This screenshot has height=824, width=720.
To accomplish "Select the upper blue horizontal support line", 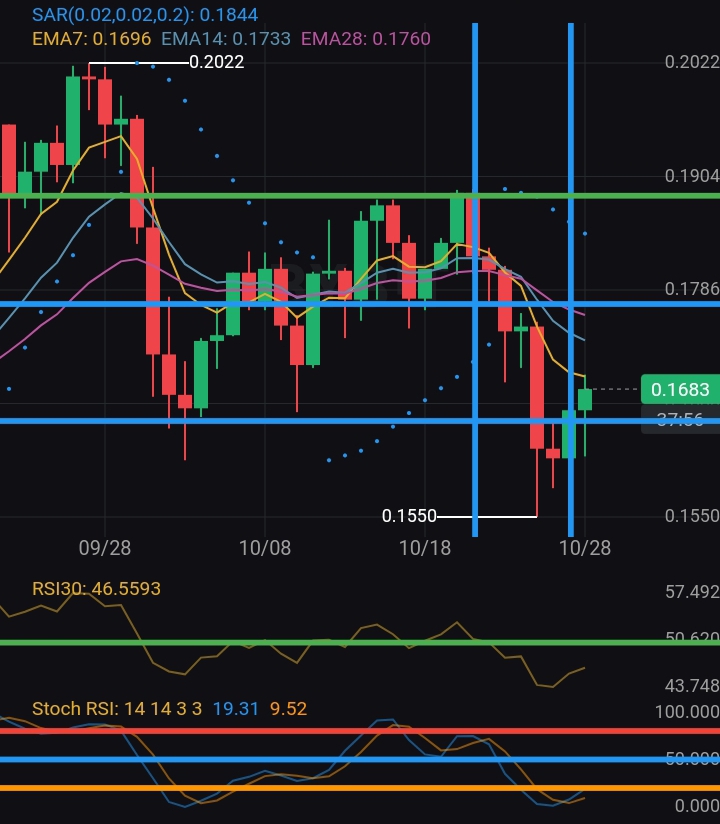I will (x=360, y=304).
